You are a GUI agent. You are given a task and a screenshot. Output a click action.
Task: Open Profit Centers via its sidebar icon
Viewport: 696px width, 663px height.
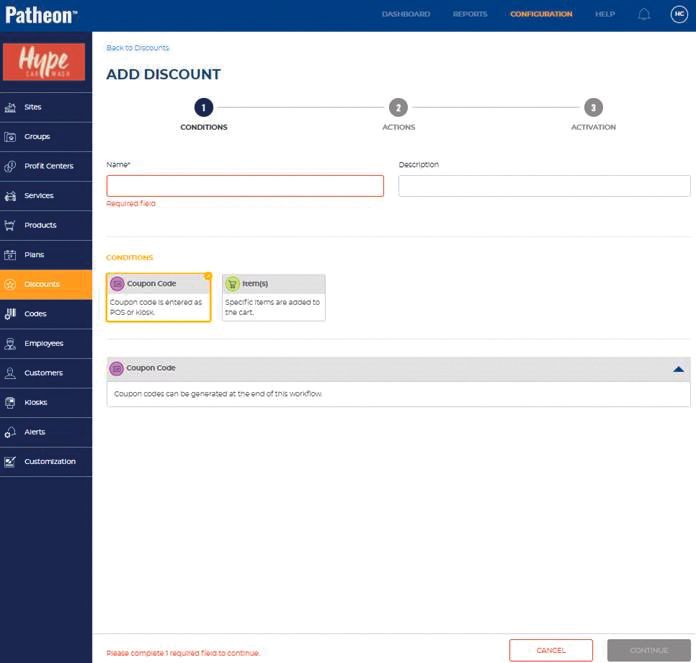click(11, 166)
